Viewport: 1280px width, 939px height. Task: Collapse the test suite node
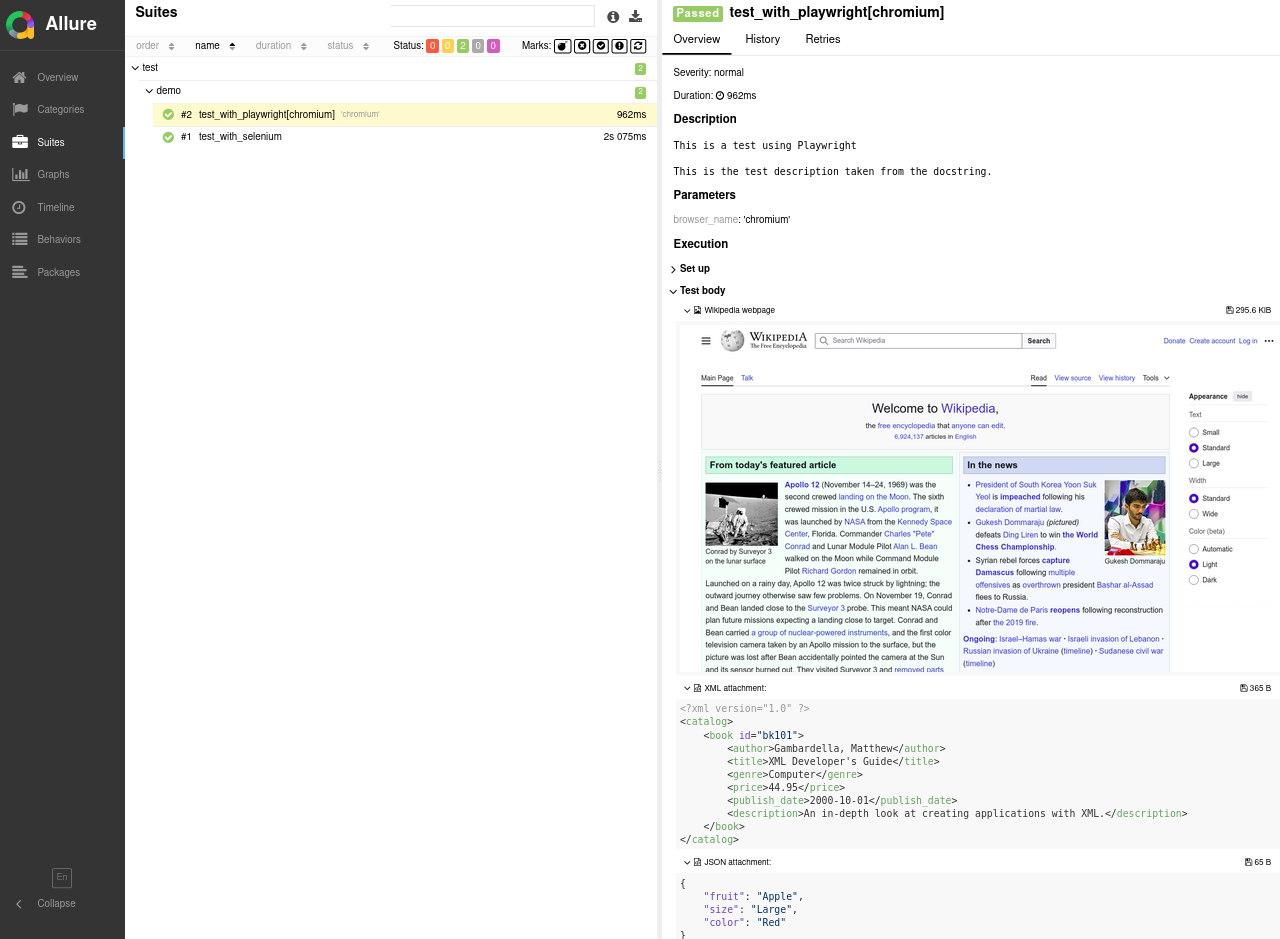click(135, 68)
